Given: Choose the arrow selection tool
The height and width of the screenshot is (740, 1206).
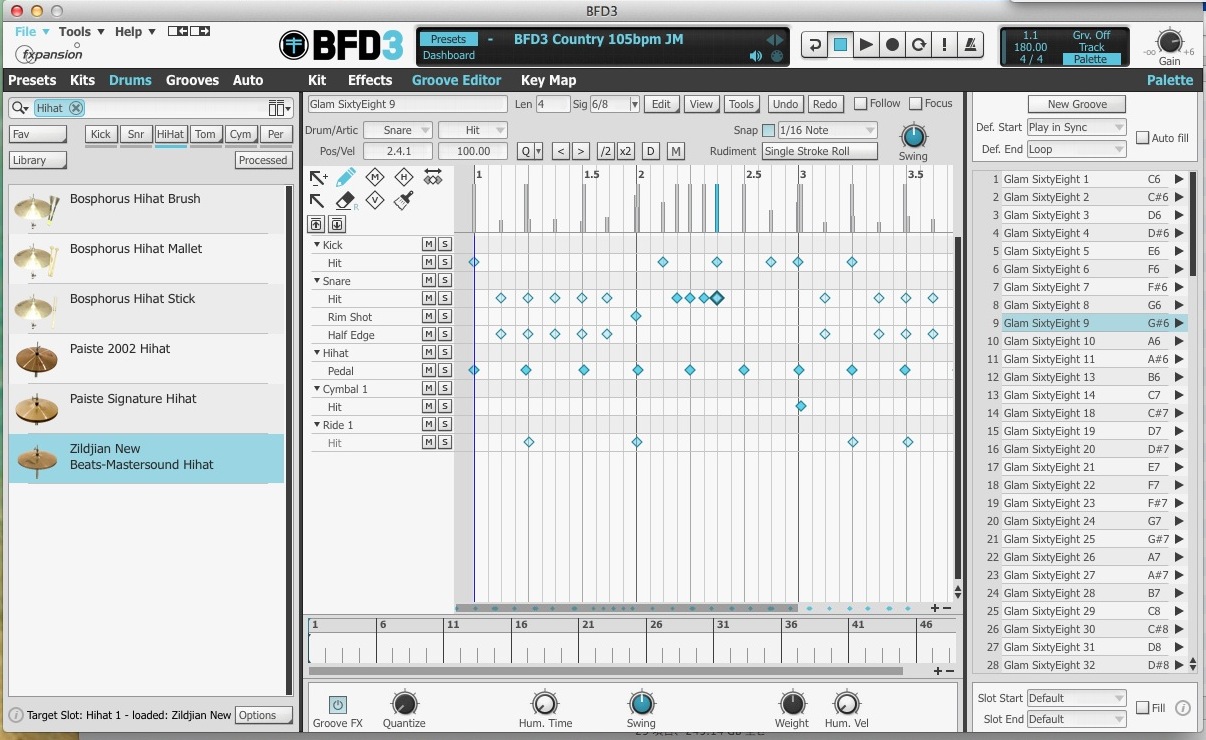Looking at the screenshot, I should (x=318, y=201).
